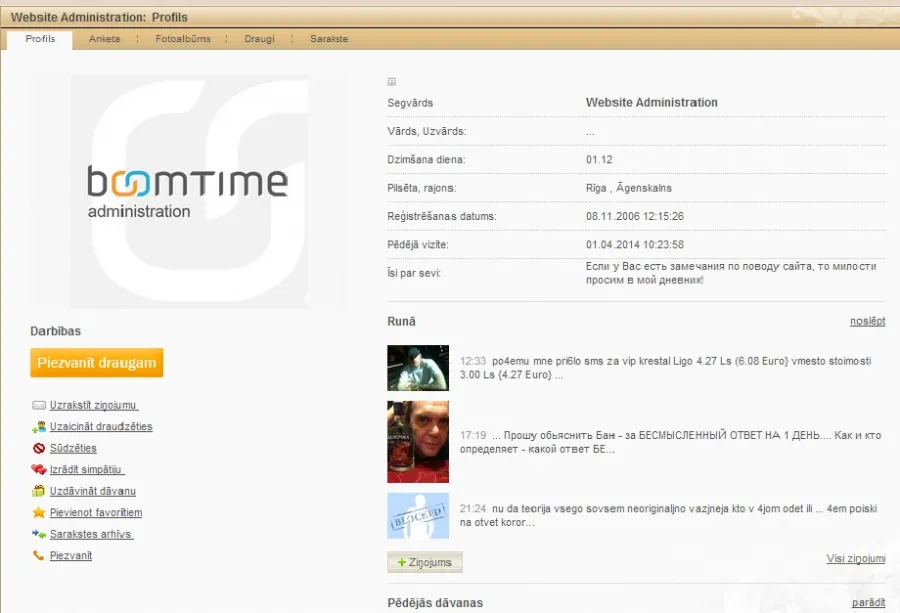Click the star icon beside Pievienot favorītiem

38,512
